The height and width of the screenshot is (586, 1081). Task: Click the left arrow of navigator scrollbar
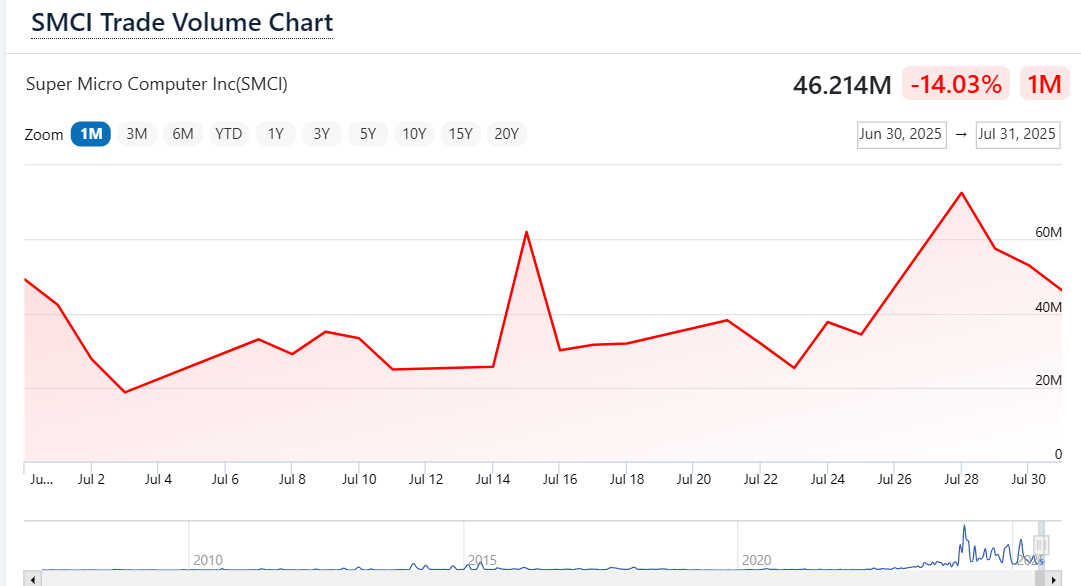(x=32, y=579)
